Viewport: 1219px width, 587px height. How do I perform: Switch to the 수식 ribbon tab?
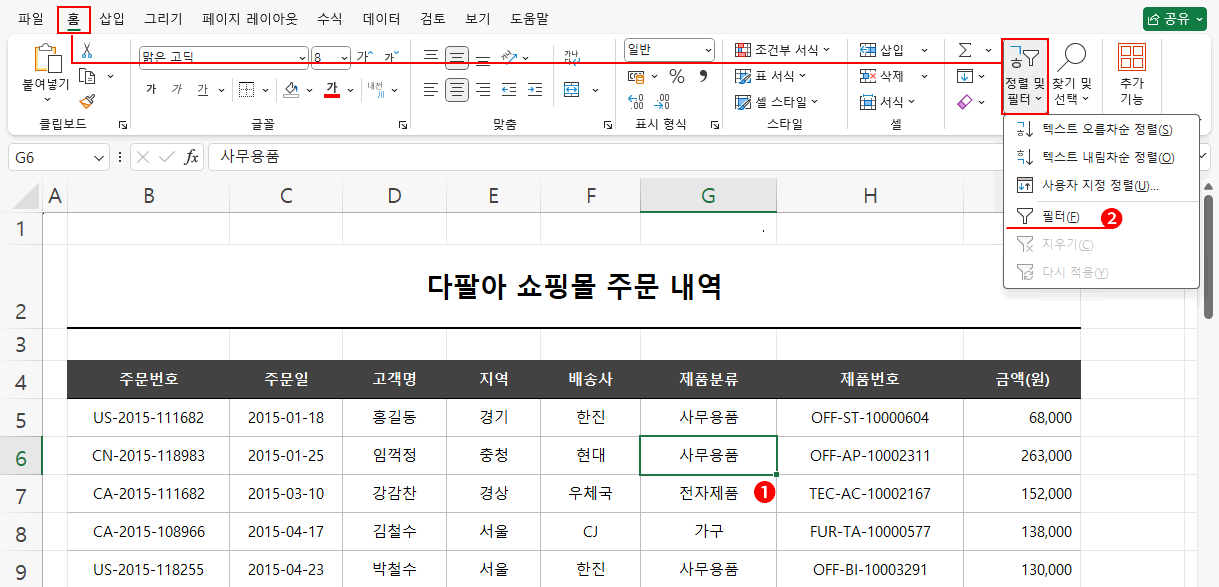(x=329, y=18)
